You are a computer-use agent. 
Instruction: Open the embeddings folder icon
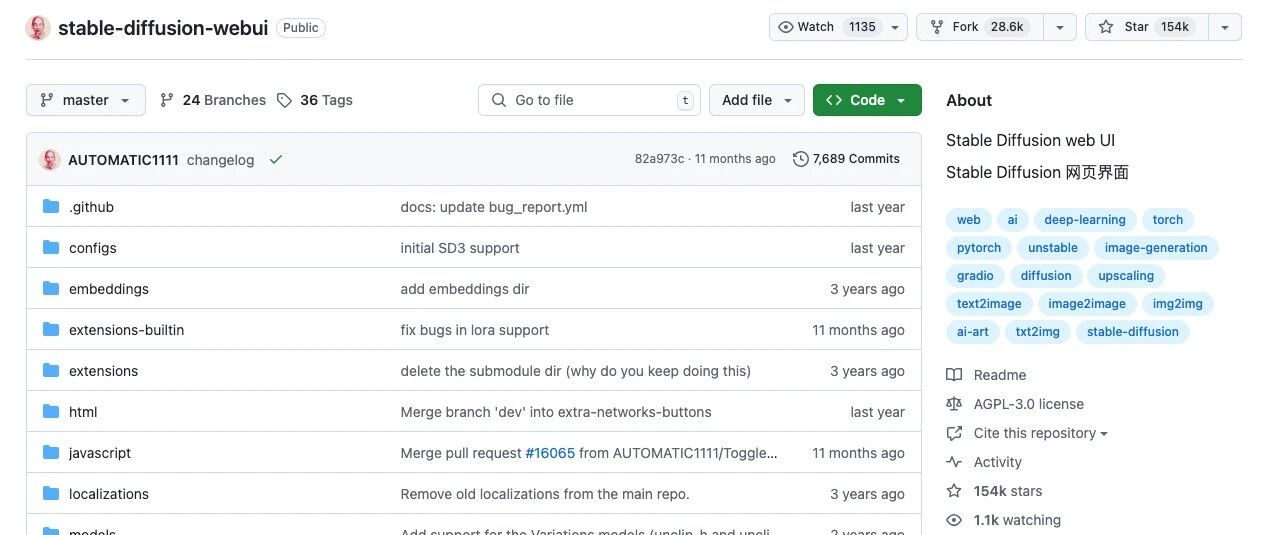pos(51,289)
